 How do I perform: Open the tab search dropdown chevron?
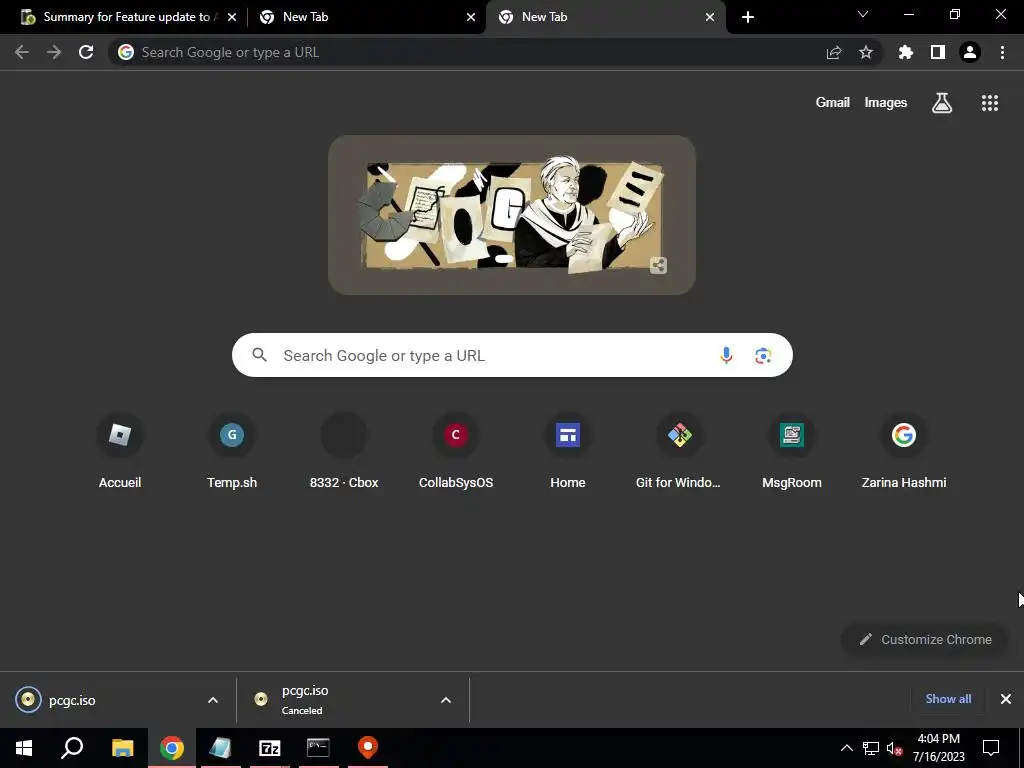(863, 14)
